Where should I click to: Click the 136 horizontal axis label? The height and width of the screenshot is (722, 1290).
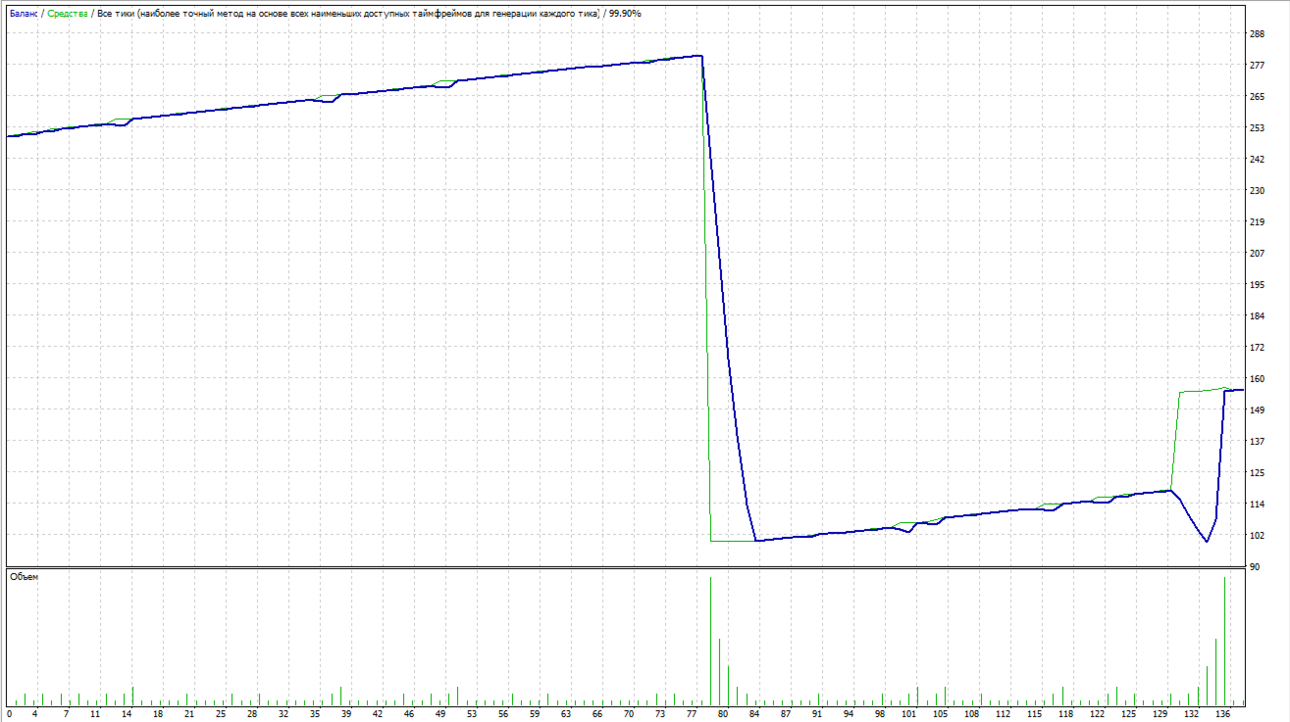[1223, 715]
